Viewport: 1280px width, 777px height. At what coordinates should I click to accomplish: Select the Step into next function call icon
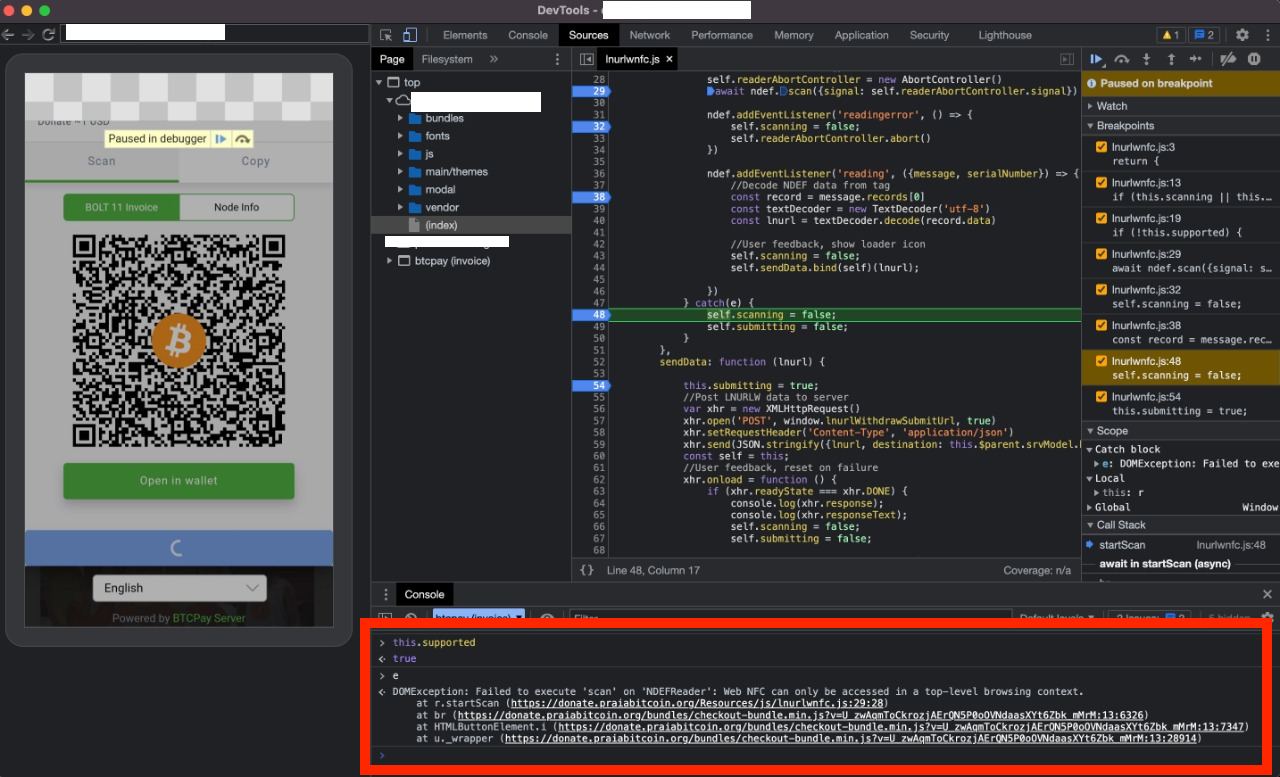click(x=1147, y=59)
